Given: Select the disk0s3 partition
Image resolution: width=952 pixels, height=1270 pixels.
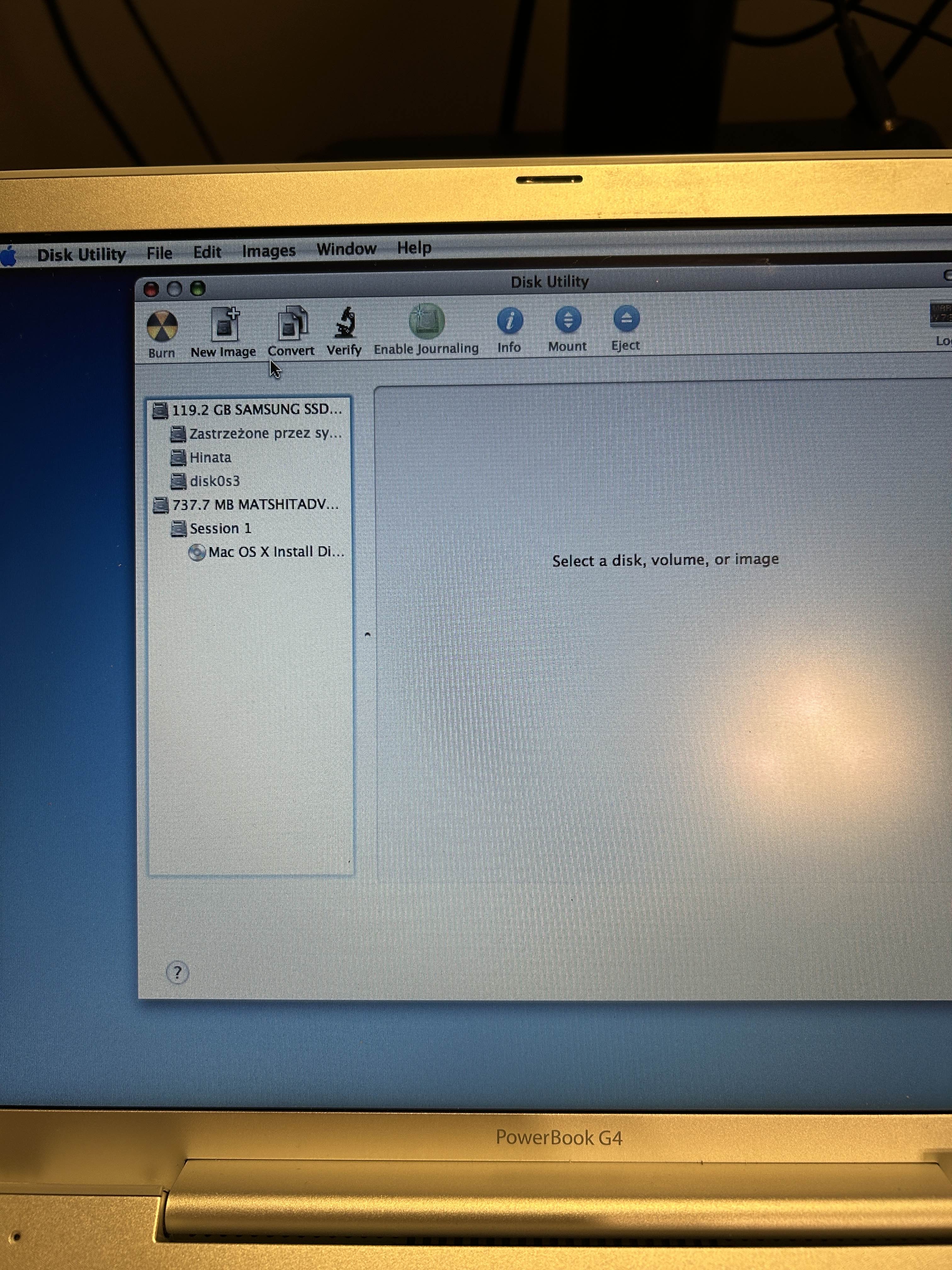Looking at the screenshot, I should [214, 481].
